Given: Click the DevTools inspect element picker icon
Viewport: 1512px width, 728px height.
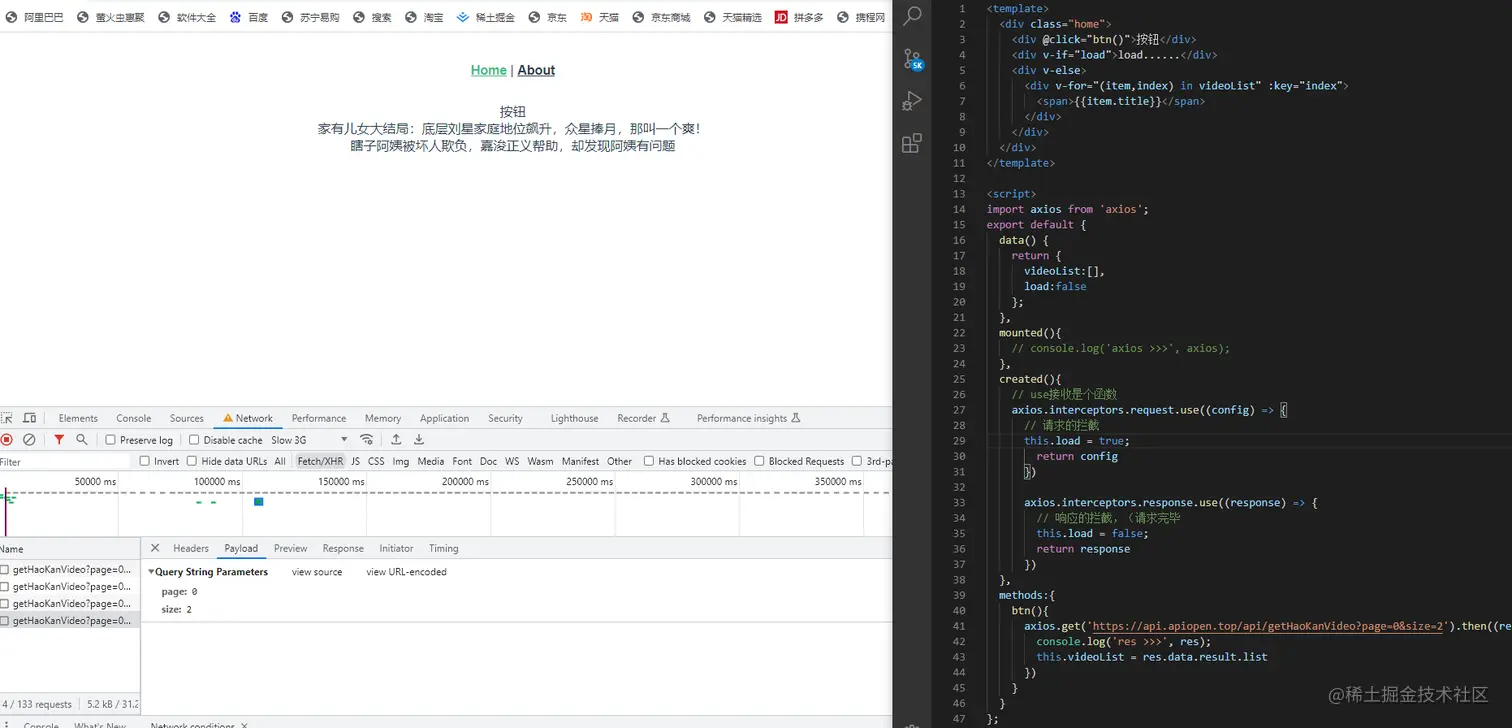Looking at the screenshot, I should [7, 418].
